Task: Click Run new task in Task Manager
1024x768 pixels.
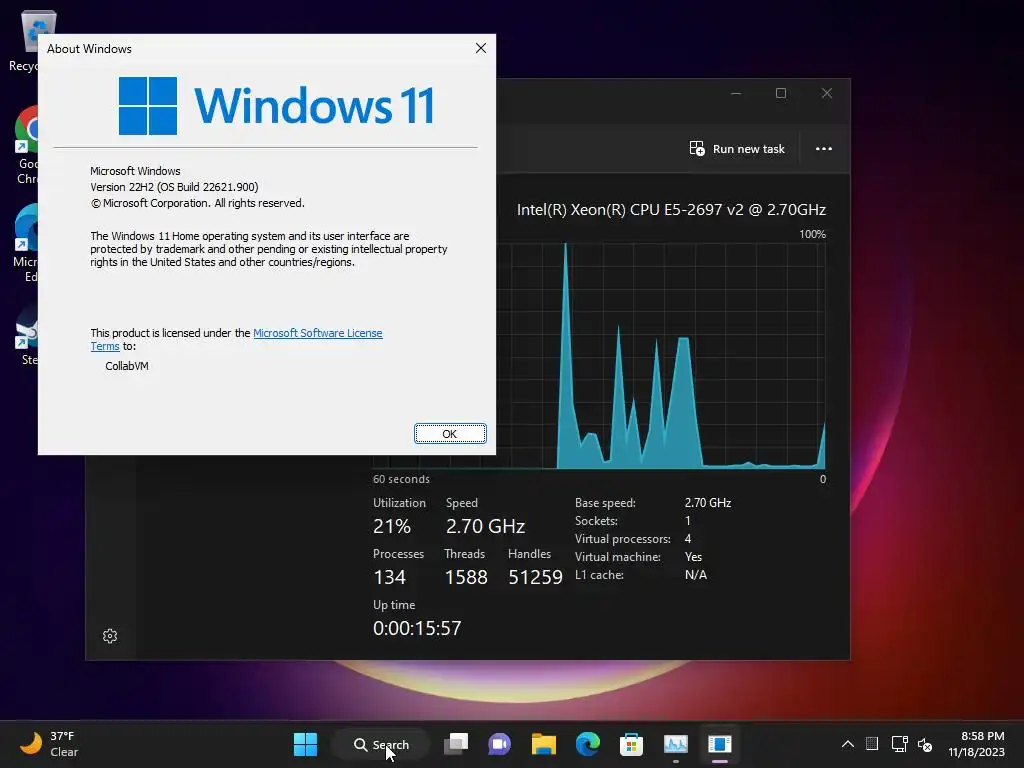Action: 737,149
